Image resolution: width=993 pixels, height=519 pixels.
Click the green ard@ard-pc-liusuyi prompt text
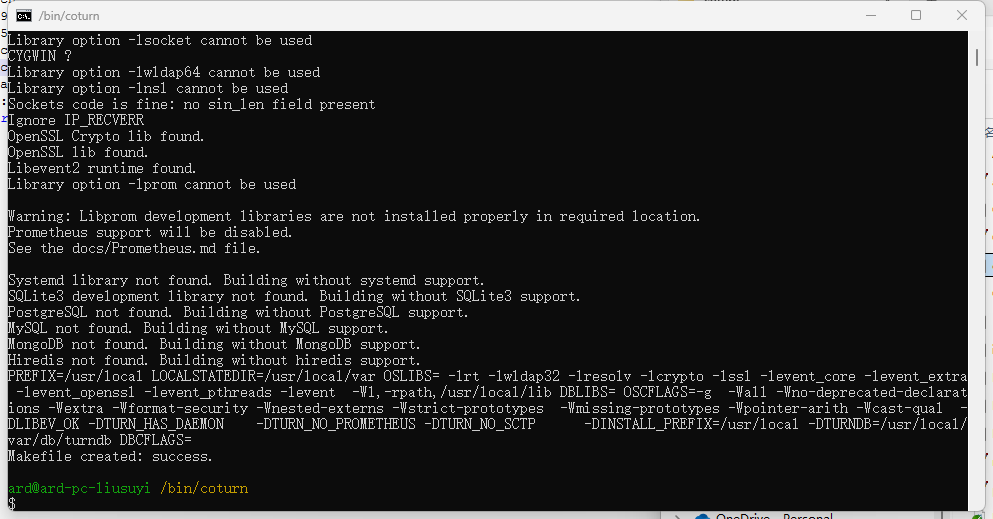[79, 488]
